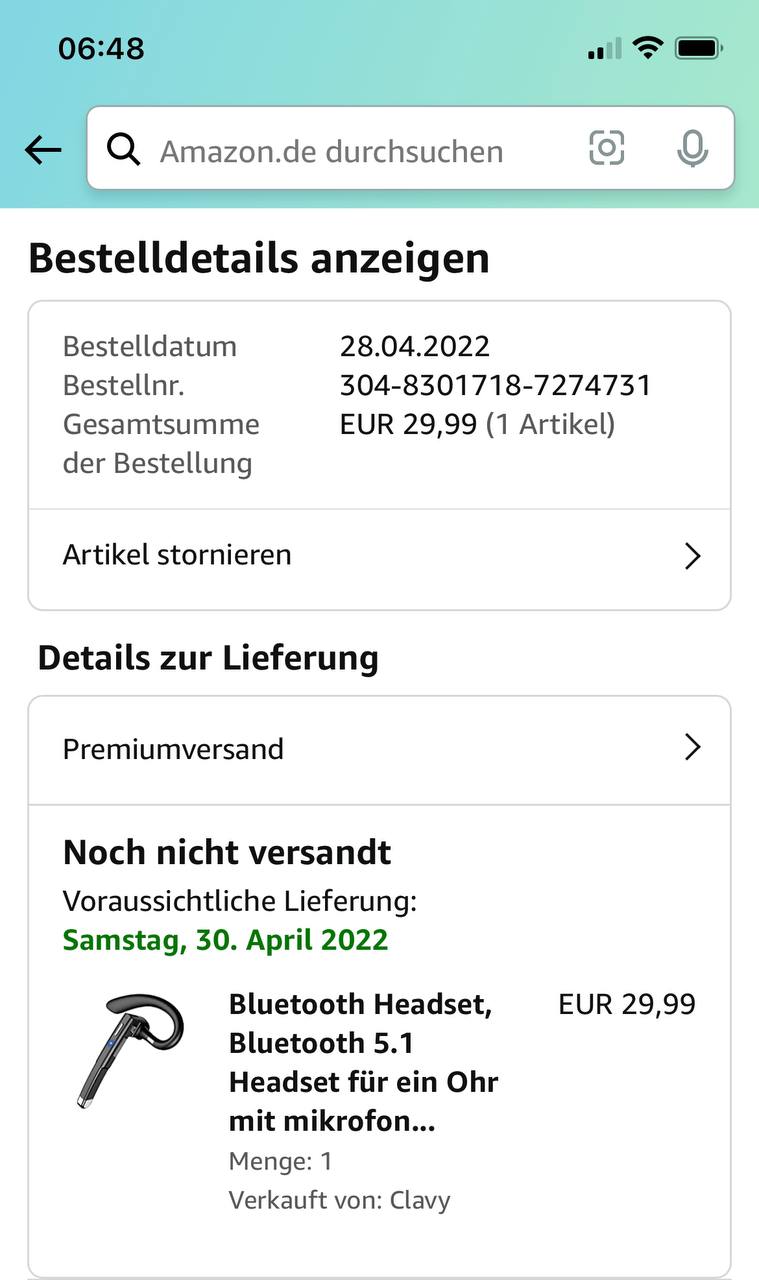Open the Bluetooth Headset product title link
Image resolution: width=759 pixels, height=1280 pixels.
tap(363, 1062)
